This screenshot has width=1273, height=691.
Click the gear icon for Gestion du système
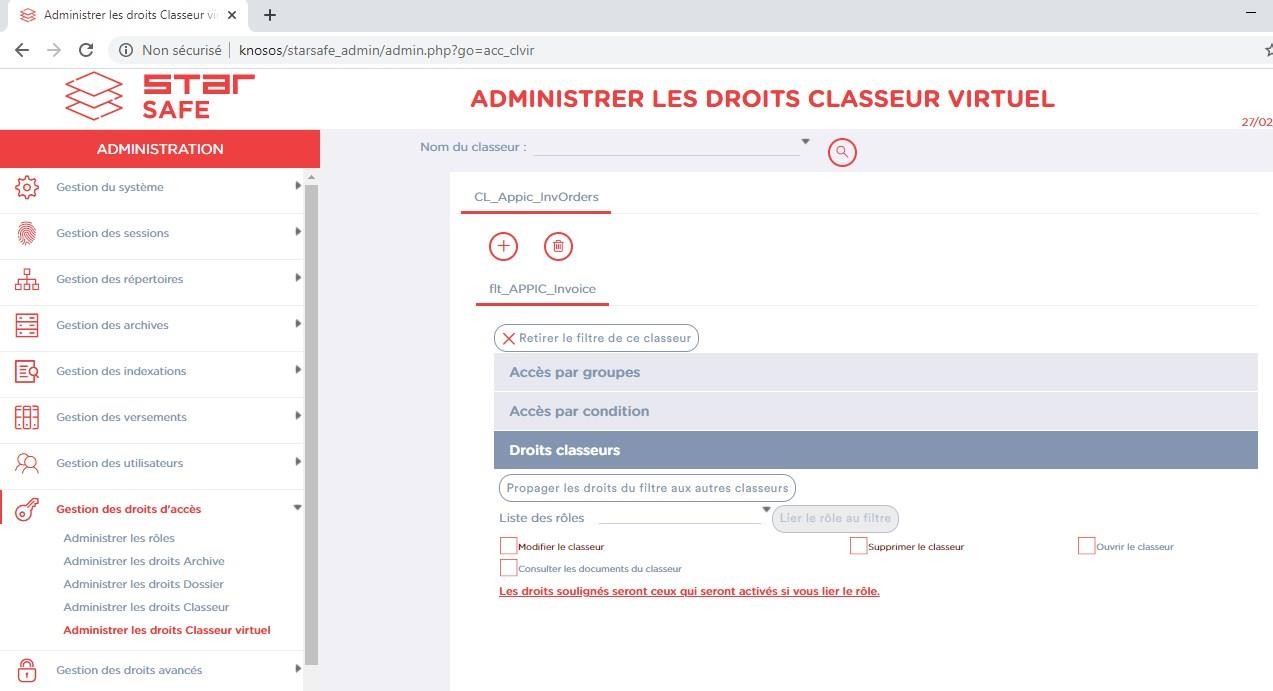pyautogui.click(x=27, y=187)
